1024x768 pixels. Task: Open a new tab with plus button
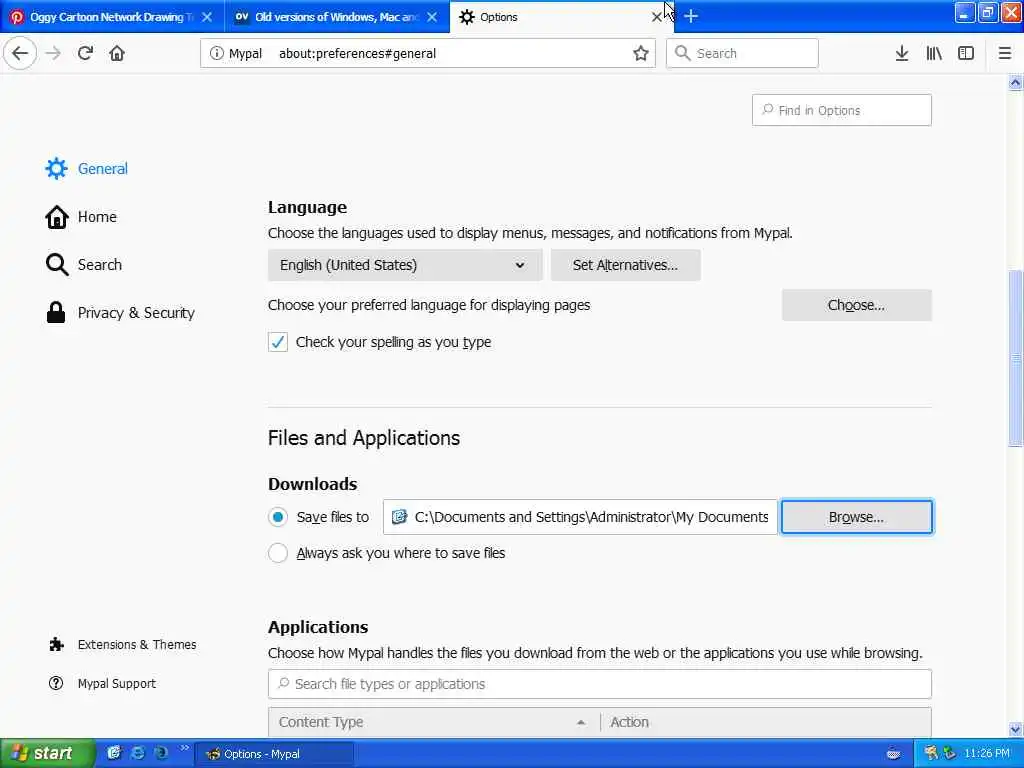691,16
